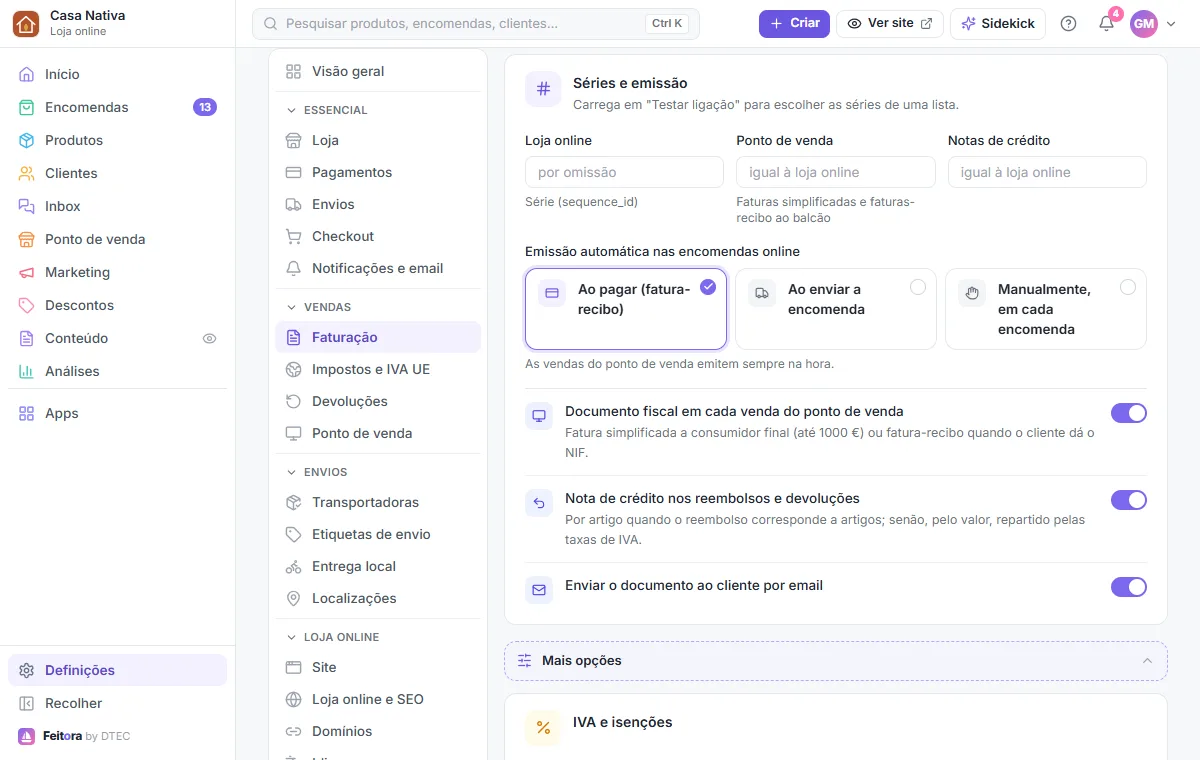The width and height of the screenshot is (1200, 760).
Task: Open Visão geral settings page
Action: (x=378, y=71)
